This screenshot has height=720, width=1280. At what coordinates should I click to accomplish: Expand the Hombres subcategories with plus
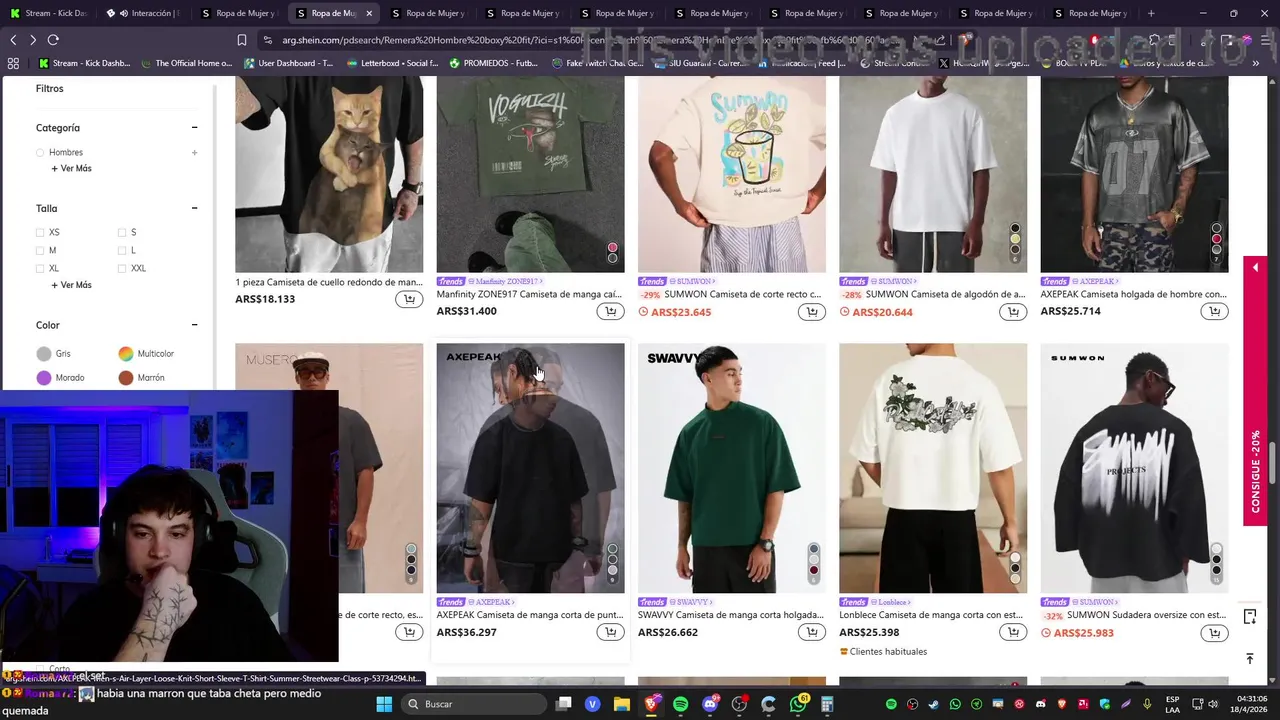[194, 152]
